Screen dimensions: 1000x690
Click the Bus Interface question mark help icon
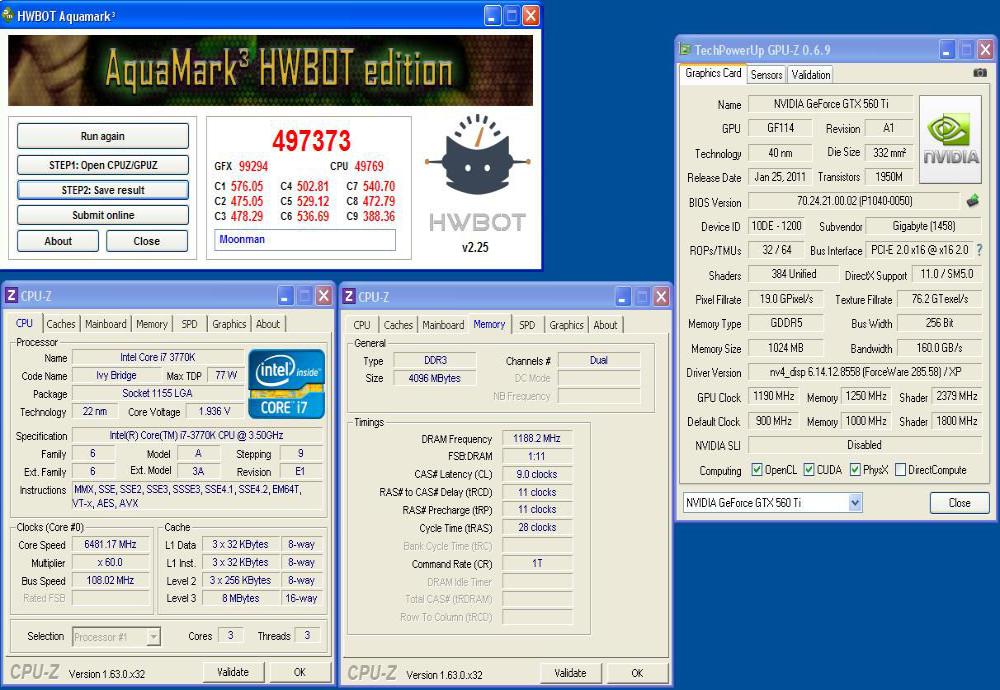point(980,250)
